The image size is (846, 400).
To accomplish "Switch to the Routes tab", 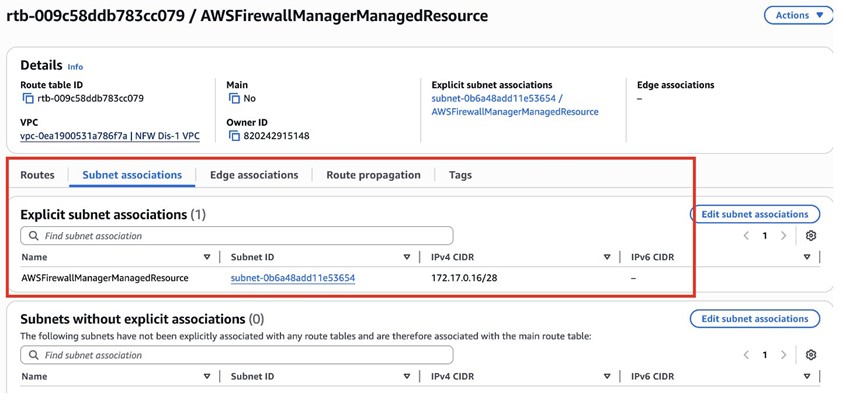I will pyautogui.click(x=37, y=175).
